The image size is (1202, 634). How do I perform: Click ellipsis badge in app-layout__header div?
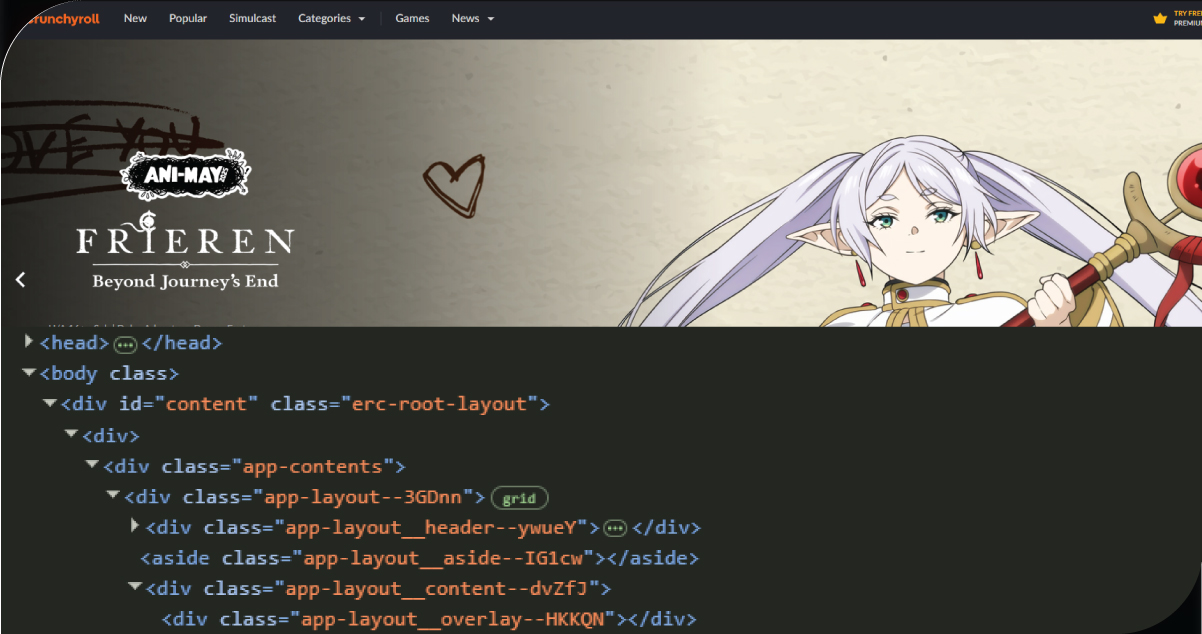(615, 528)
